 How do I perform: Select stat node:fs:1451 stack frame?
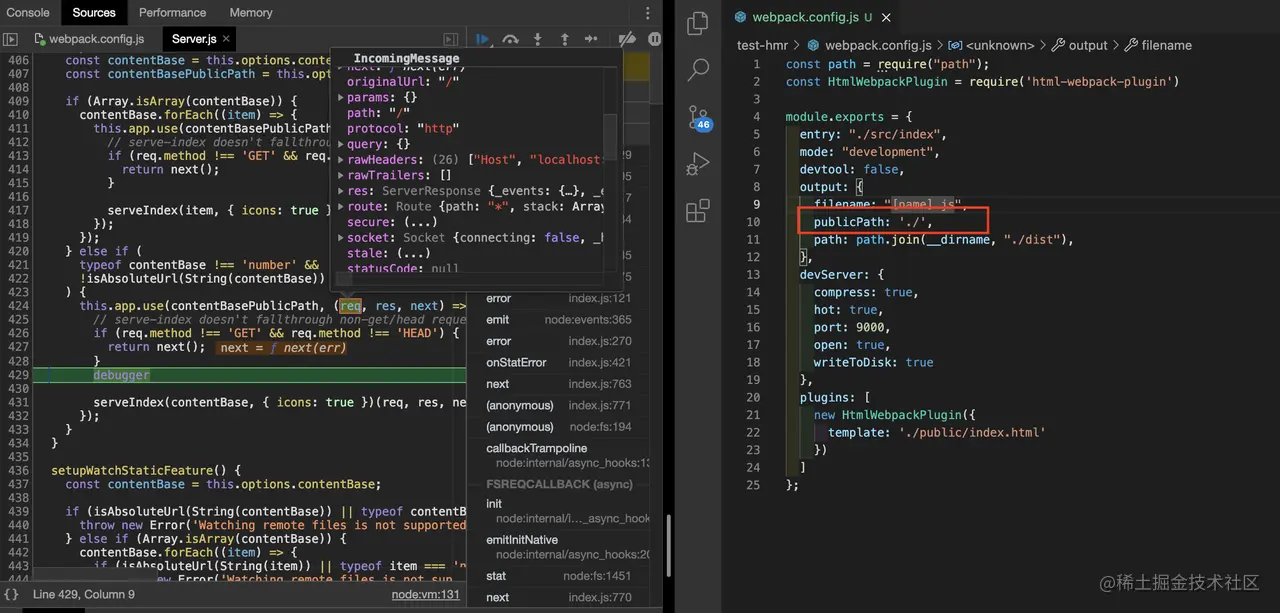tap(560, 576)
